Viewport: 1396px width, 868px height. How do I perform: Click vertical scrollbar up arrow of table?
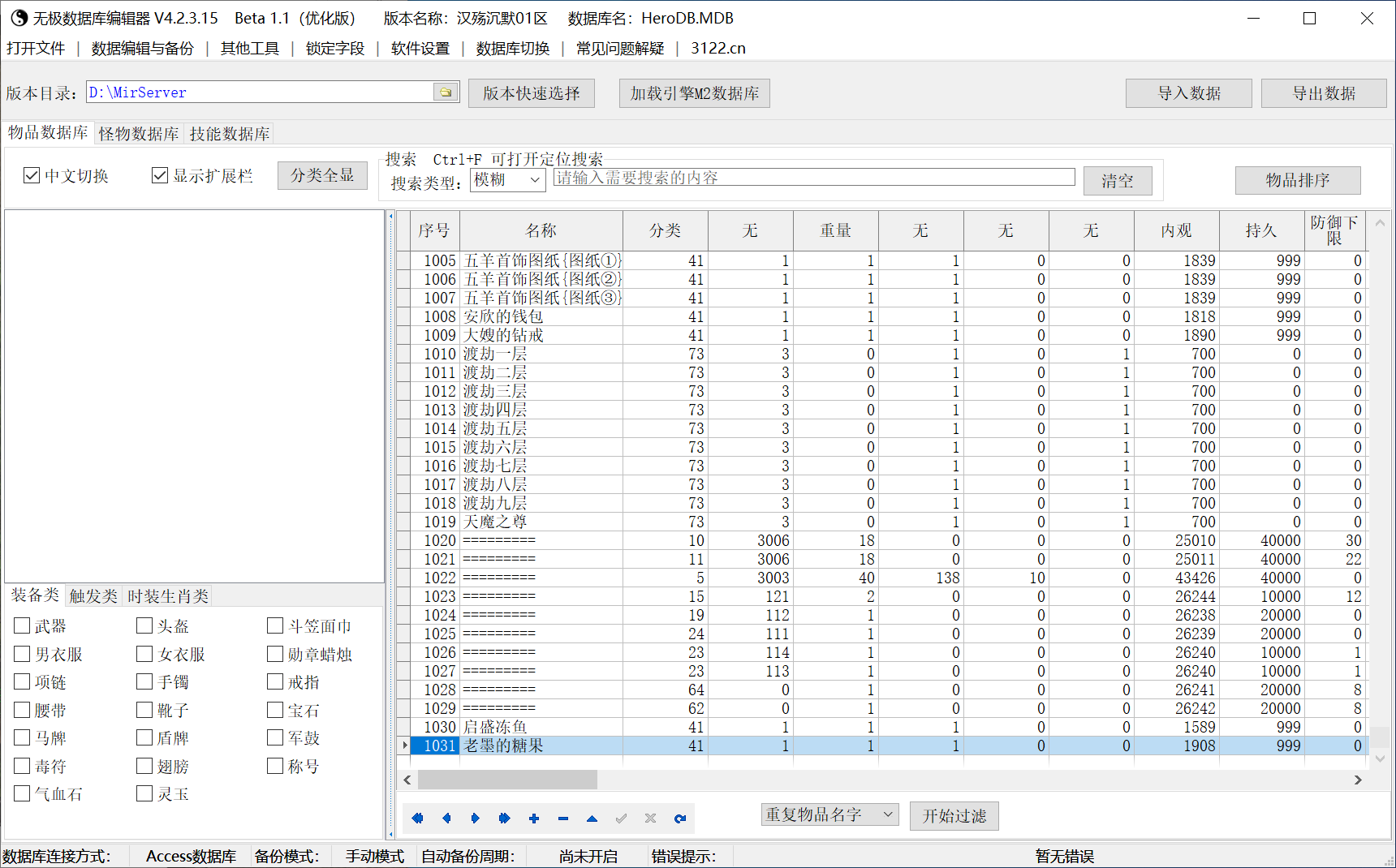click(x=1380, y=221)
